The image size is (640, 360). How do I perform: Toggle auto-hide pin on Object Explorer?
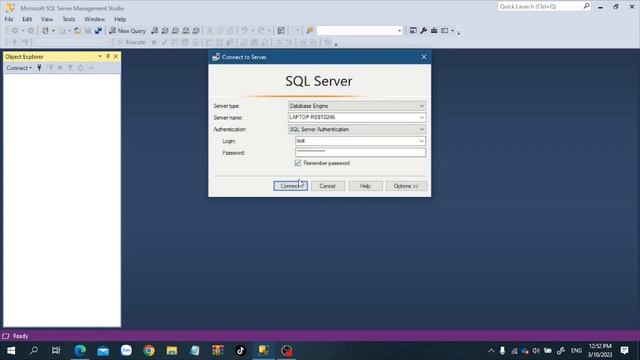point(108,56)
